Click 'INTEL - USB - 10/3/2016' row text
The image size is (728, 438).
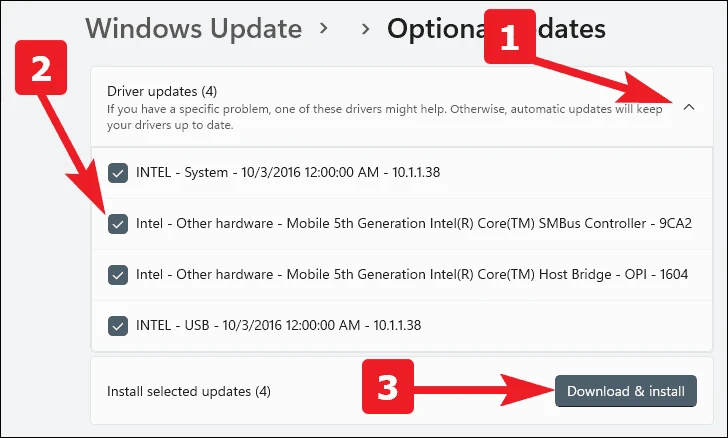pos(279,325)
